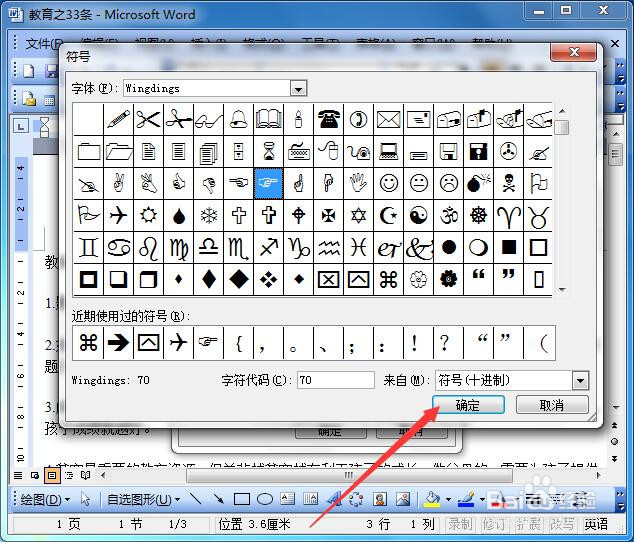The image size is (634, 542).
Task: Choose the skull and crossbones symbol
Action: click(508, 184)
